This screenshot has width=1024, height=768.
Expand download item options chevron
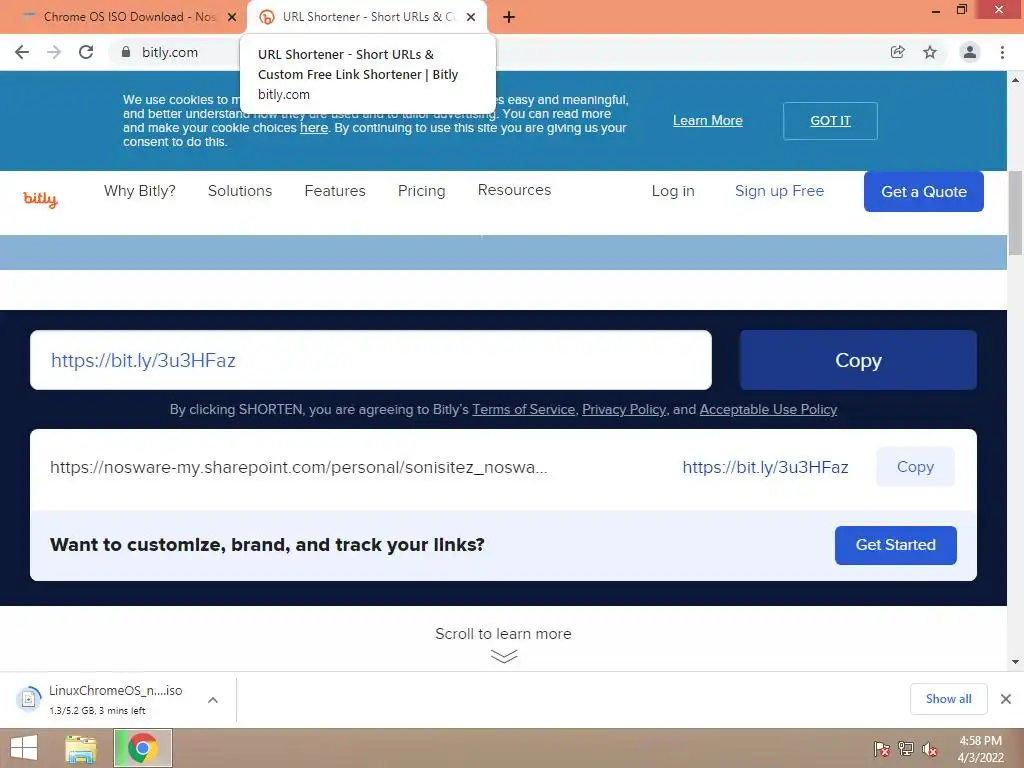(x=213, y=700)
